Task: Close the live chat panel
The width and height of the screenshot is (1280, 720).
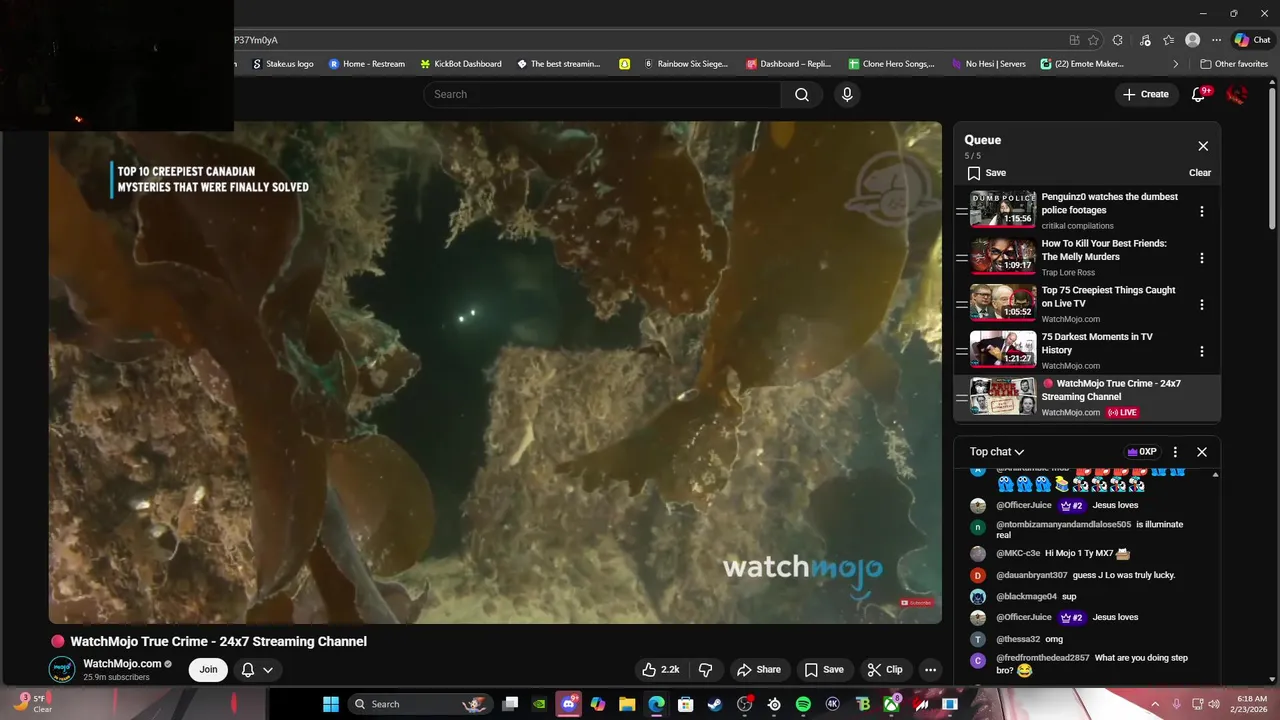Action: click(1202, 452)
